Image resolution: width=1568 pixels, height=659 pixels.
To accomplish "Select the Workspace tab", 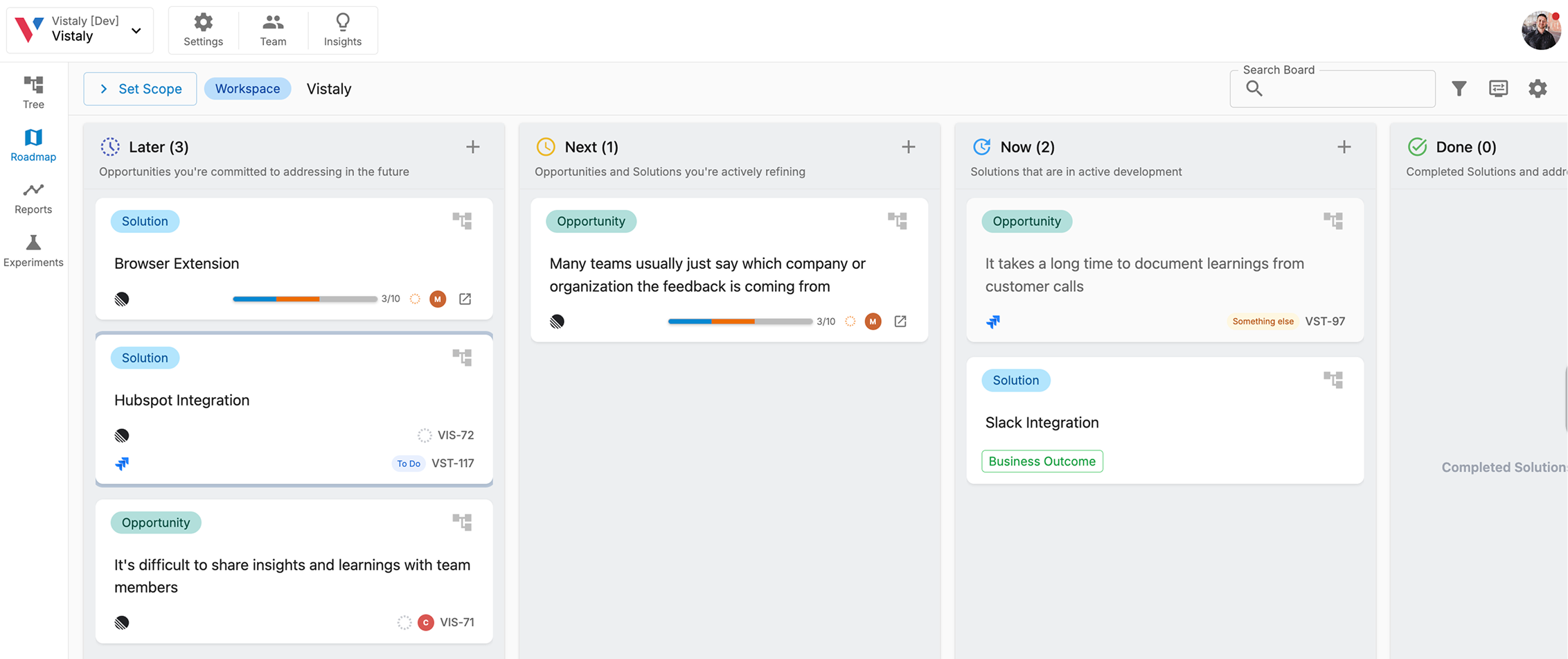I will coord(247,88).
